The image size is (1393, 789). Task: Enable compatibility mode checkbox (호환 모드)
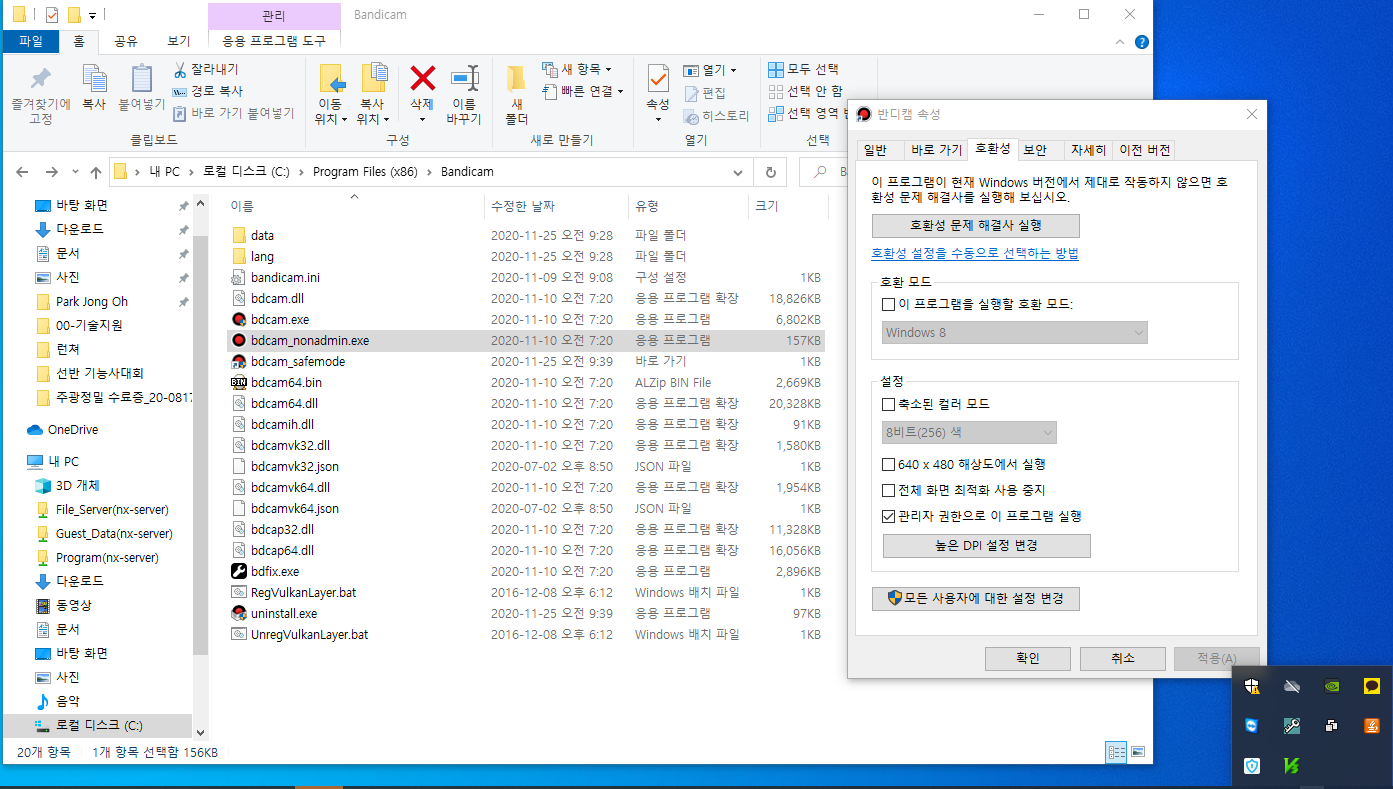pos(888,304)
